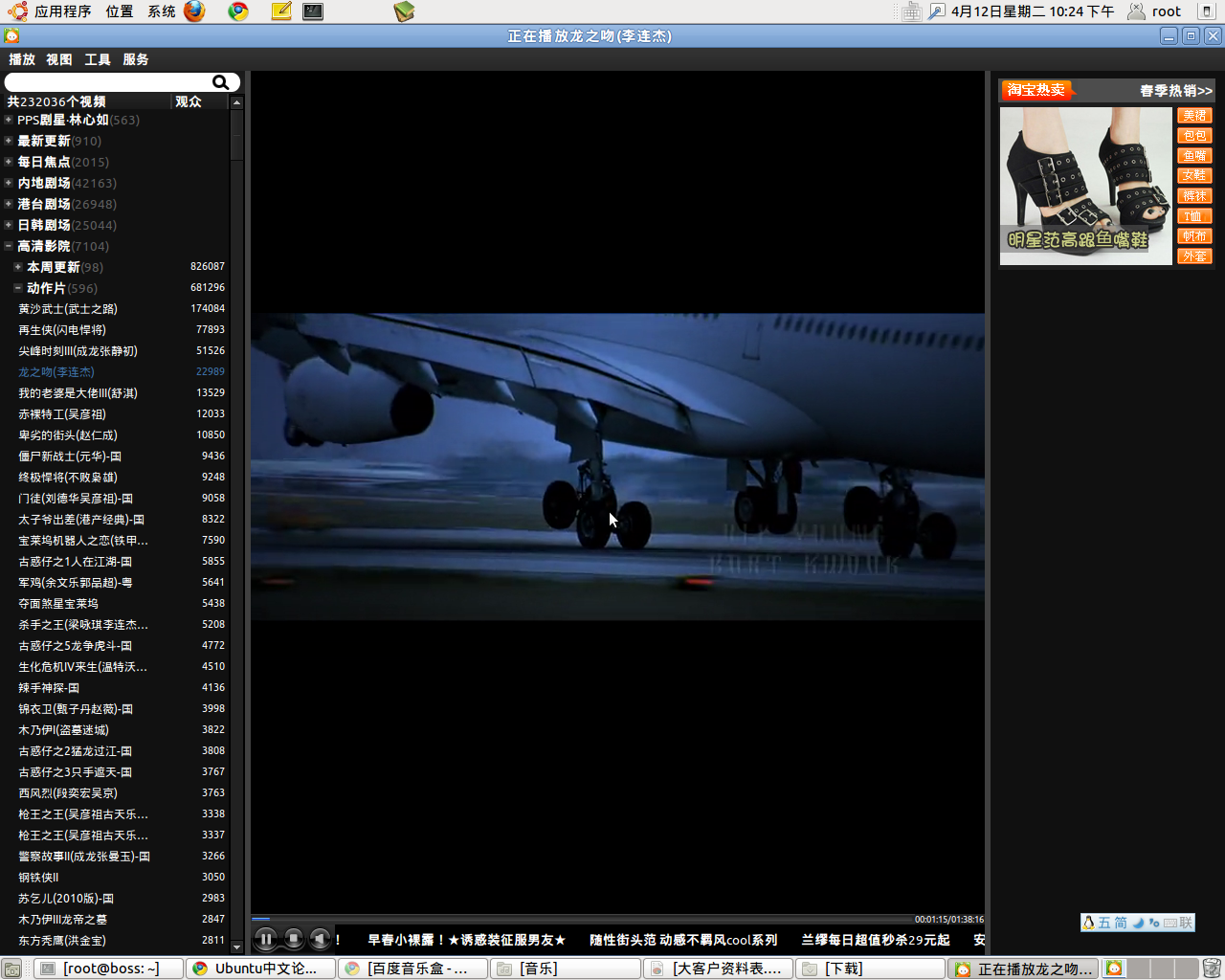This screenshot has height=980, width=1225.
Task: Click the 包包 ad button
Action: [x=1194, y=135]
